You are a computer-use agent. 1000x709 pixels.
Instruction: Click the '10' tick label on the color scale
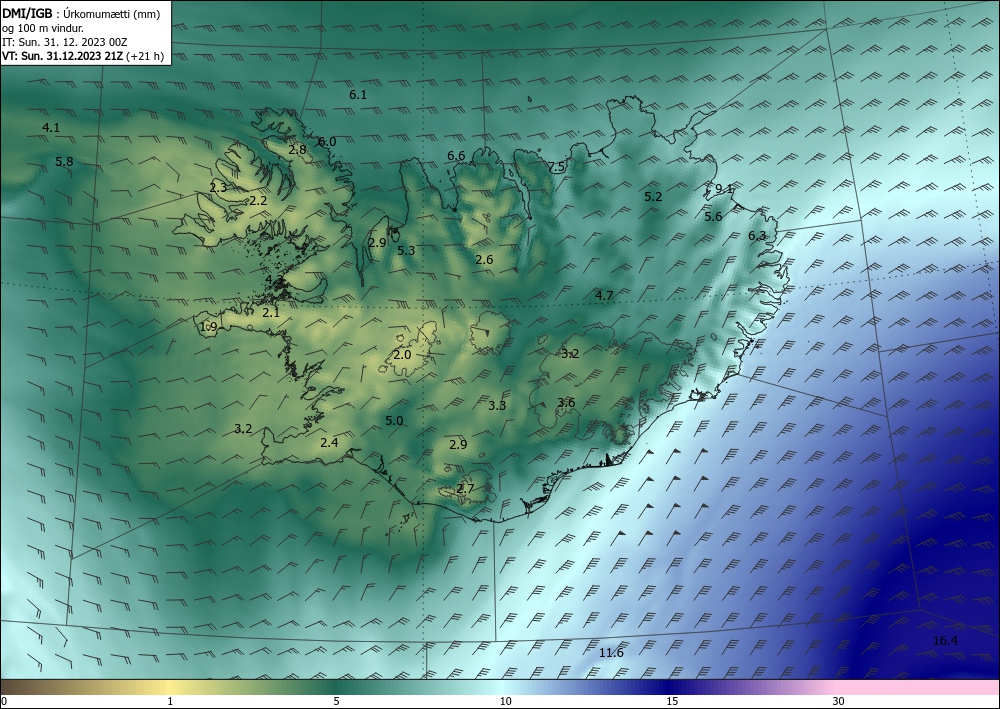pos(505,701)
